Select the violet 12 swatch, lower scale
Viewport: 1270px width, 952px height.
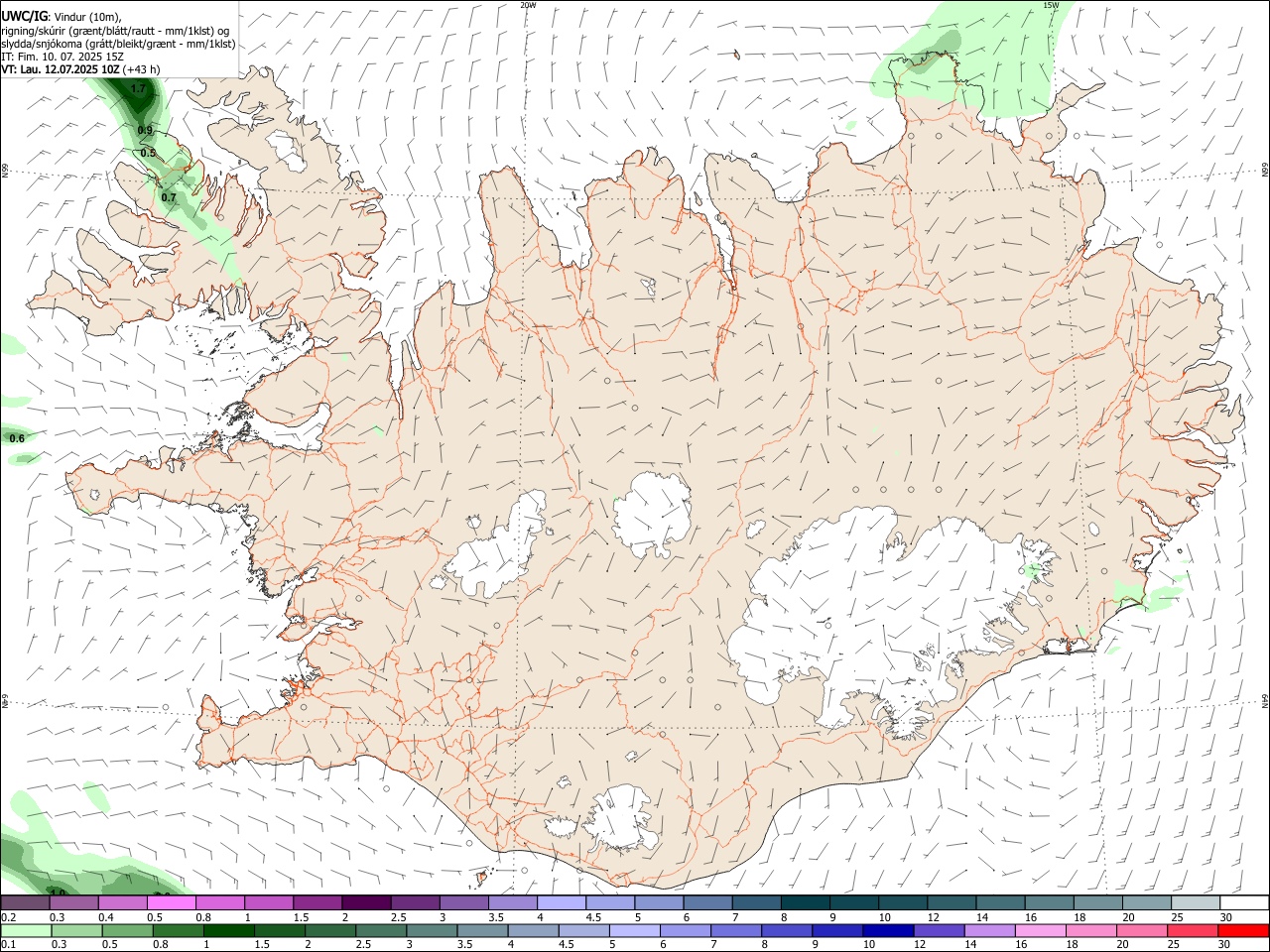[x=940, y=931]
